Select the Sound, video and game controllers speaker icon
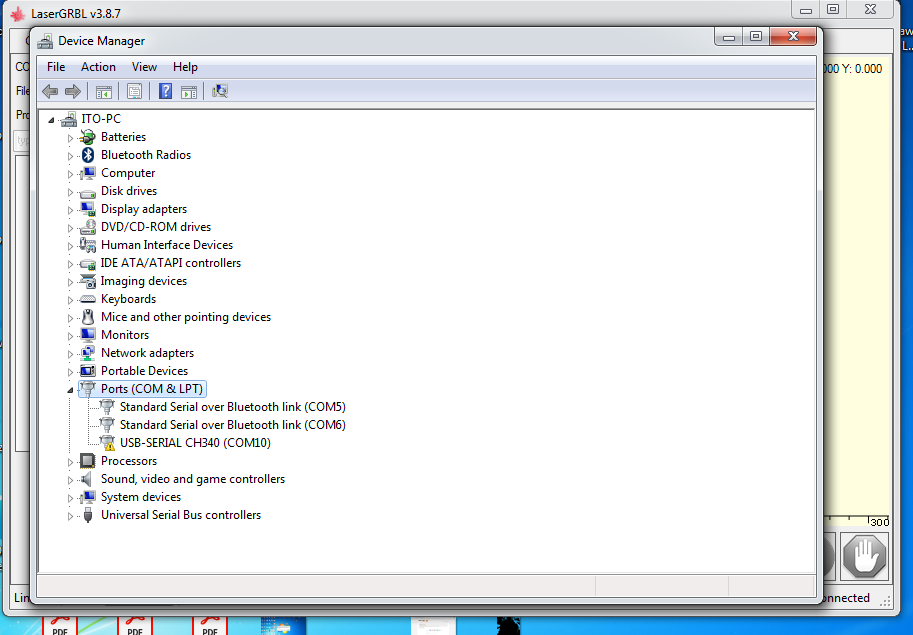 point(87,479)
